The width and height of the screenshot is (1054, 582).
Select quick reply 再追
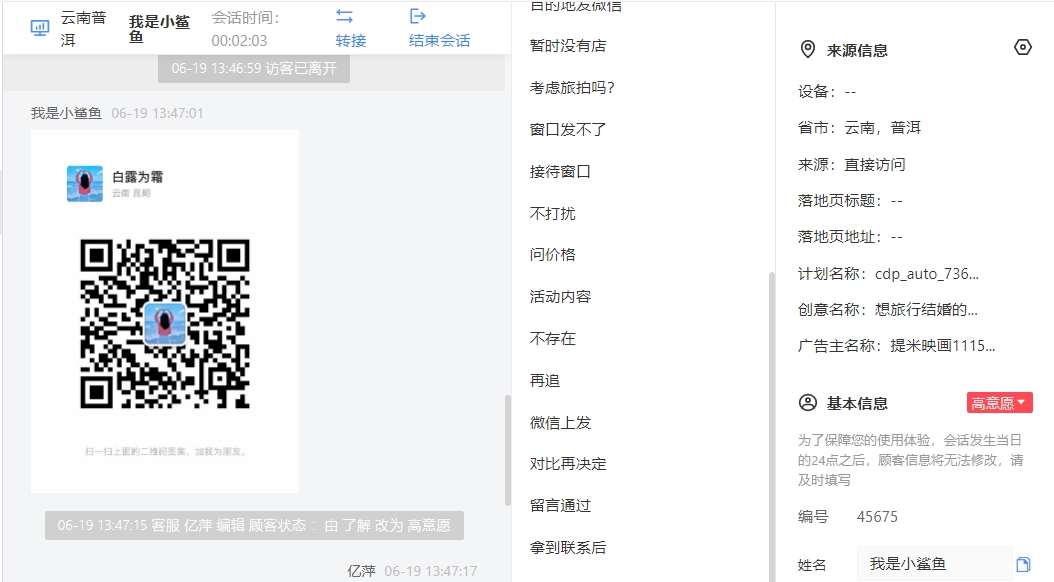pyautogui.click(x=544, y=380)
